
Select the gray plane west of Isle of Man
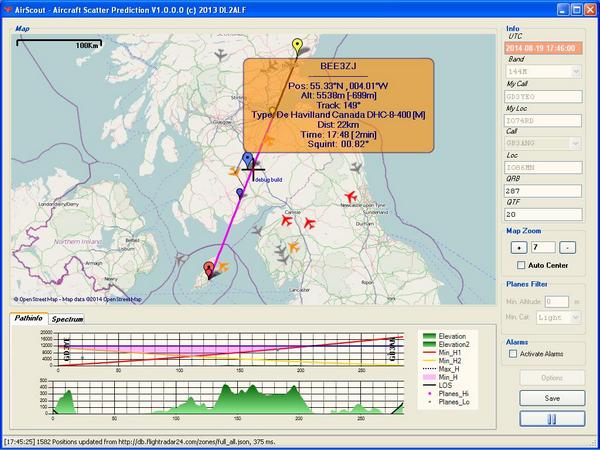(x=181, y=259)
